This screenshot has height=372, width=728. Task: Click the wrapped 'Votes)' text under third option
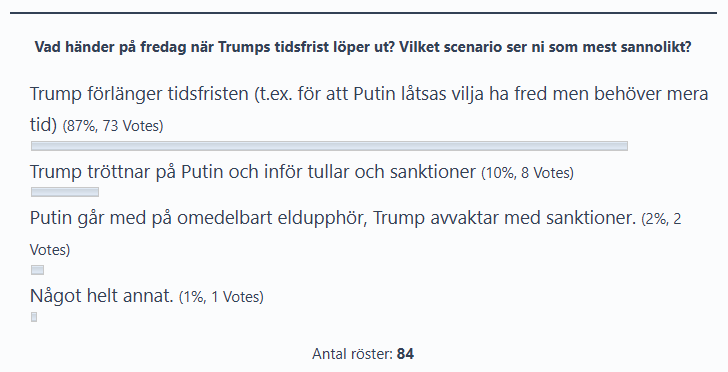coord(50,250)
